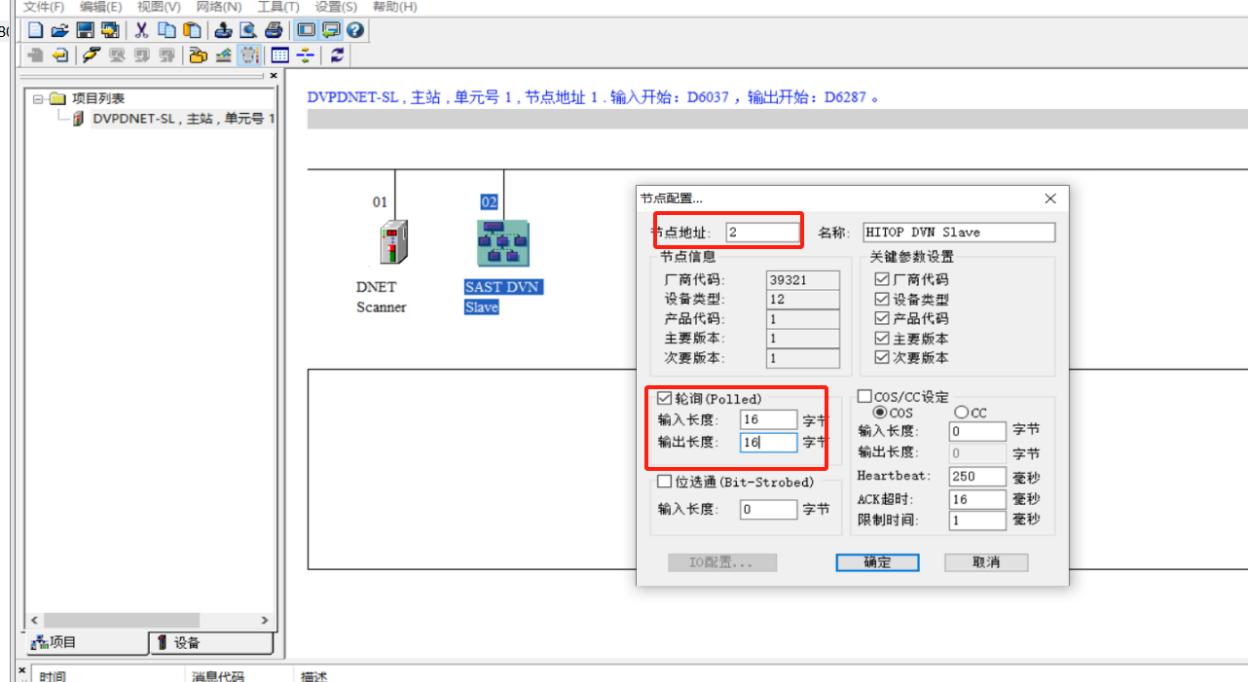Click the 限制时间 value field
Viewport: 1248px width, 682px height.
[x=976, y=520]
